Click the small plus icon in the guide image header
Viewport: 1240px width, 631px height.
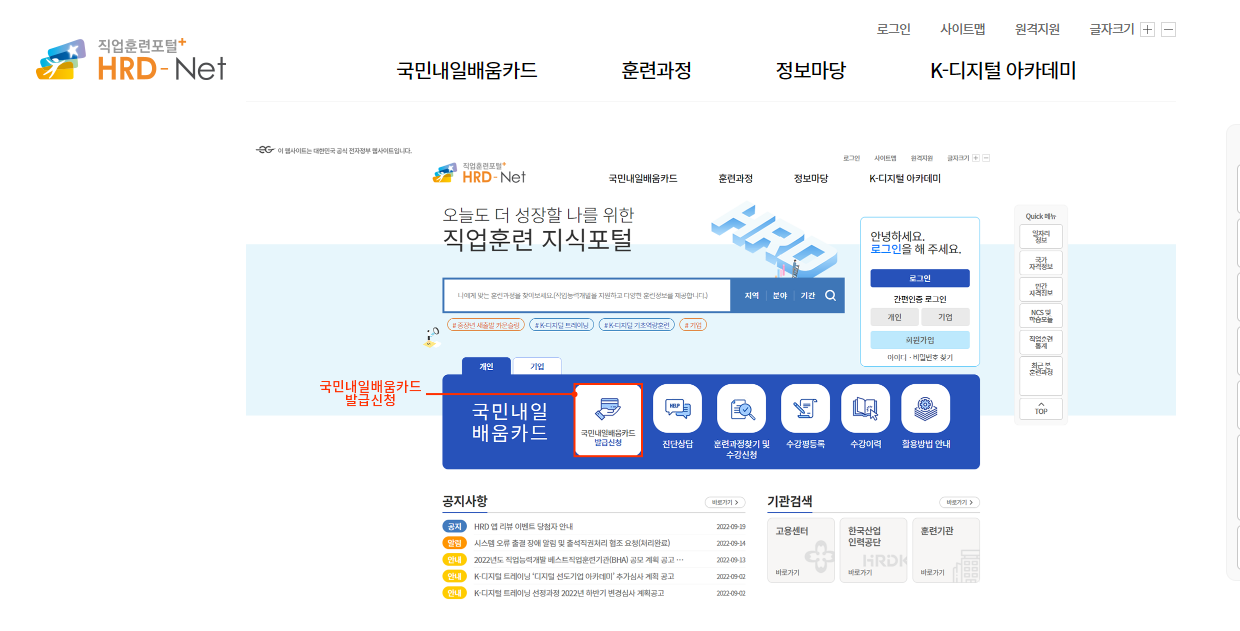pyautogui.click(x=975, y=158)
